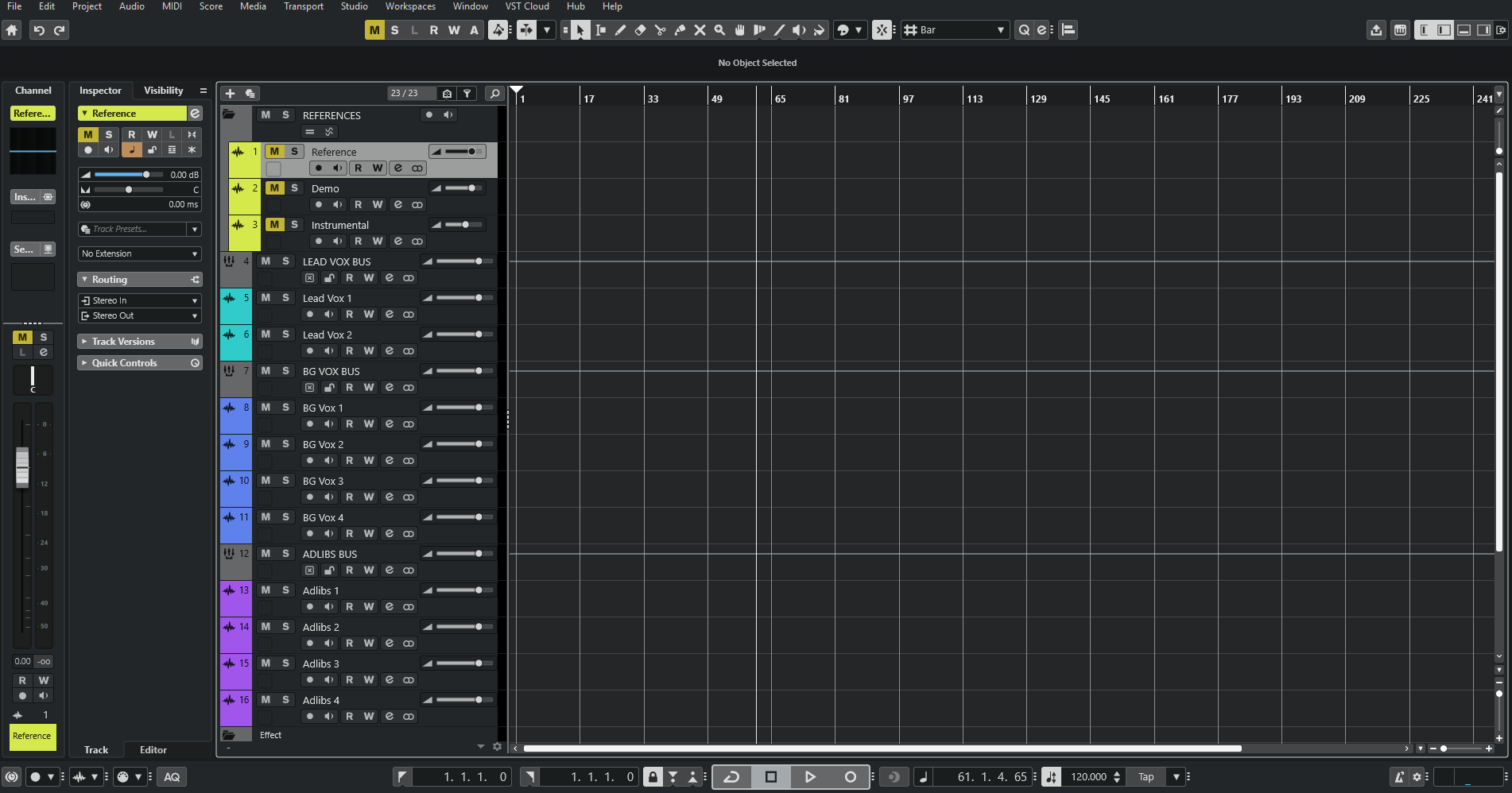The width and height of the screenshot is (1512, 793).
Task: Select the Draw tool in the toolbar
Action: point(621,30)
